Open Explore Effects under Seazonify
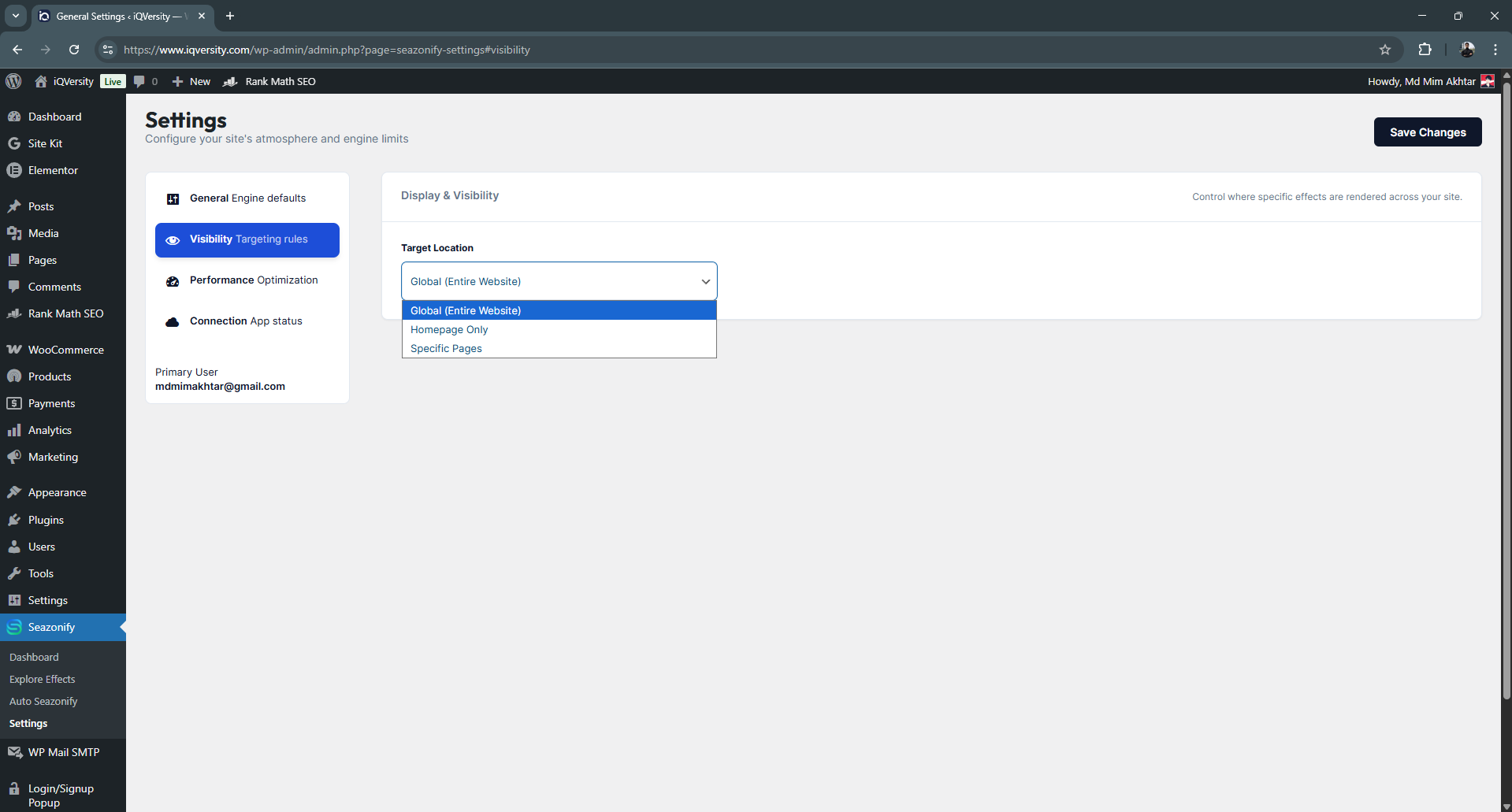1512x812 pixels. [42, 679]
